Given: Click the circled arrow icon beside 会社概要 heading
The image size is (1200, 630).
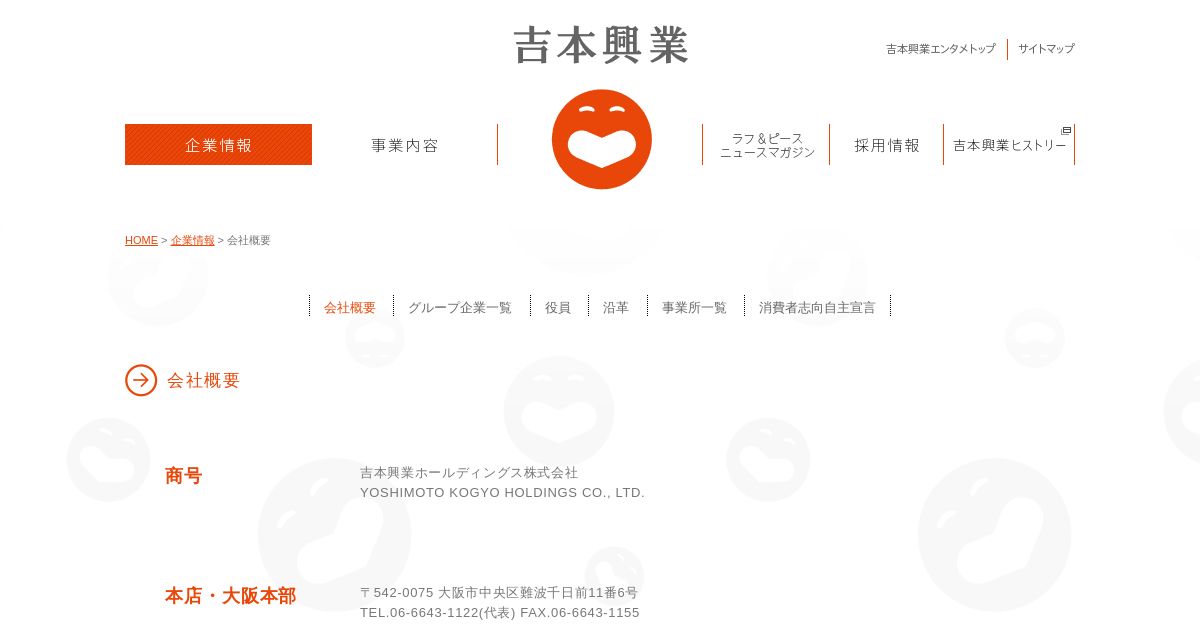Looking at the screenshot, I should [x=141, y=380].
